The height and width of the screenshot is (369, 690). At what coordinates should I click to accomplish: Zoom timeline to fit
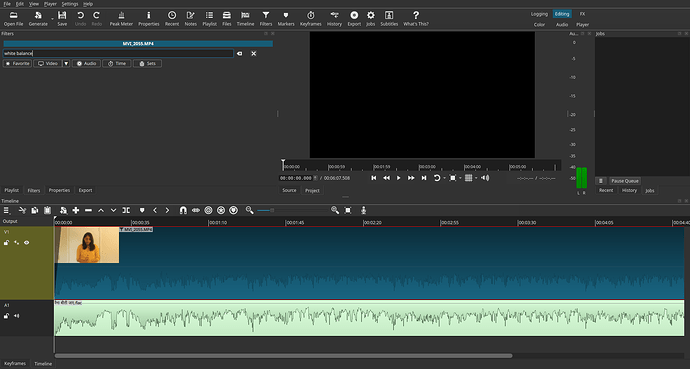coord(348,211)
